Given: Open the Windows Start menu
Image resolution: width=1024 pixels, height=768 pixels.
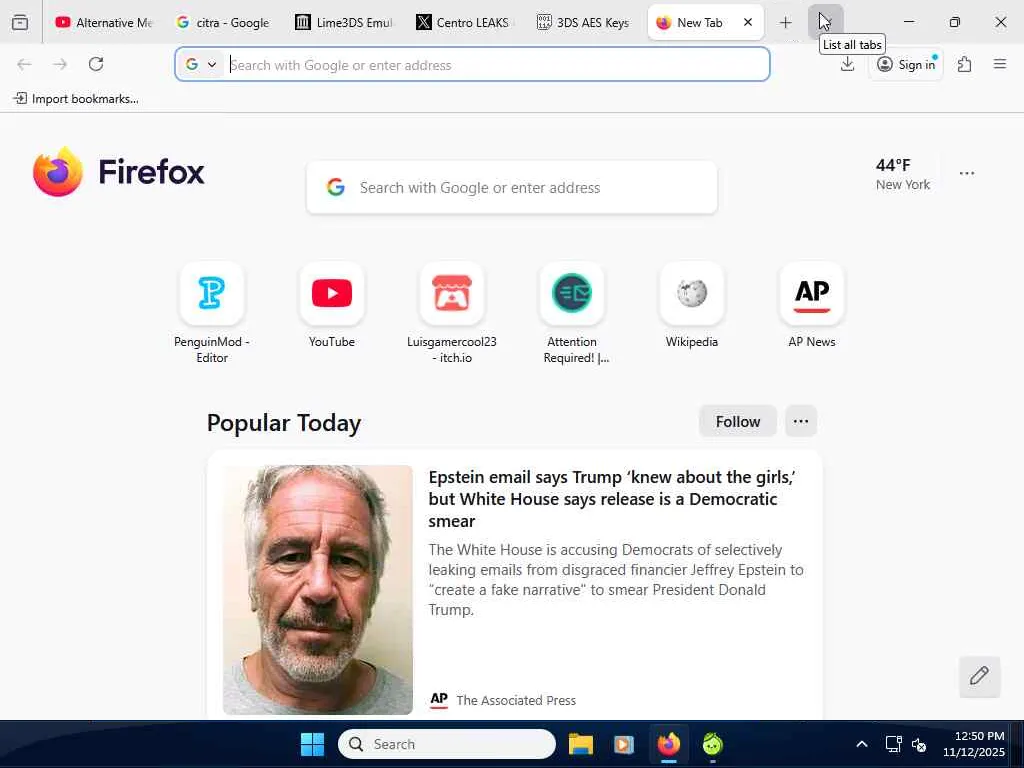Looking at the screenshot, I should 312,744.
